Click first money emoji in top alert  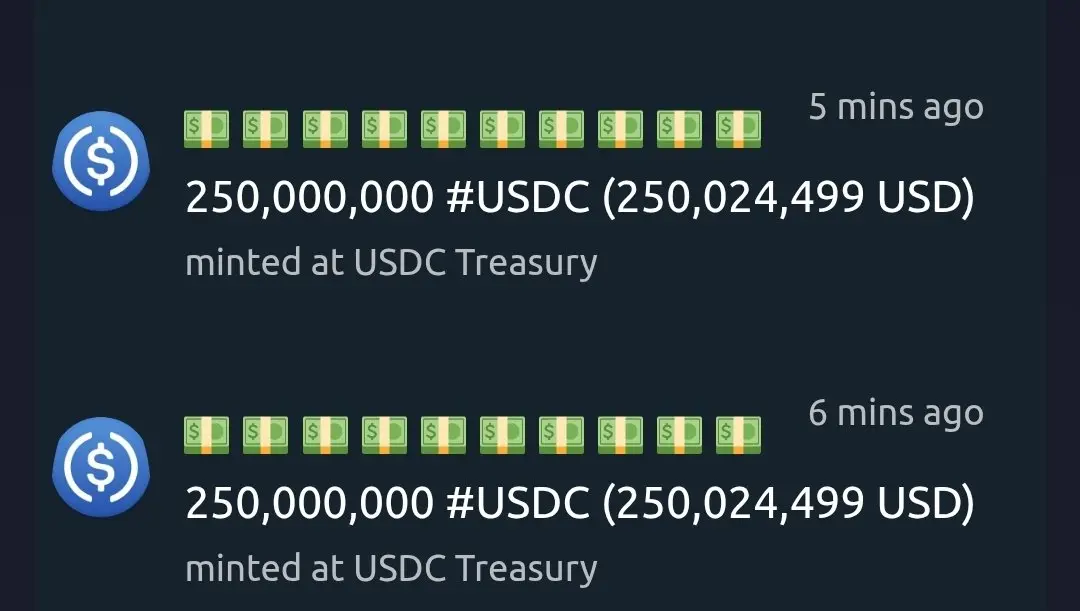pos(207,129)
